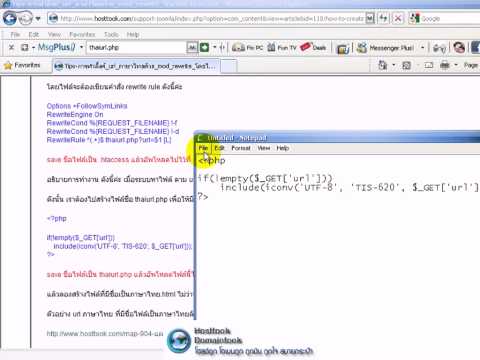Select the Tips mod_rewrite browser tab

(x=136, y=66)
